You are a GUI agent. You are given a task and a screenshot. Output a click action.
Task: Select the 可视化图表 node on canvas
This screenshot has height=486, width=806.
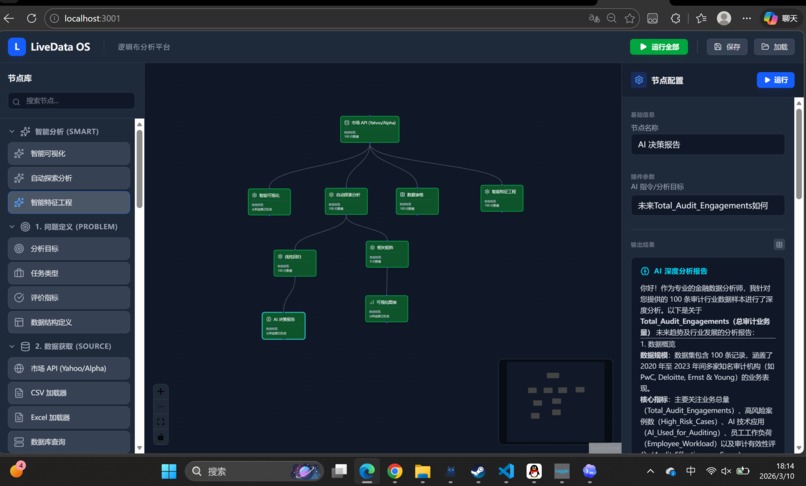pos(387,309)
